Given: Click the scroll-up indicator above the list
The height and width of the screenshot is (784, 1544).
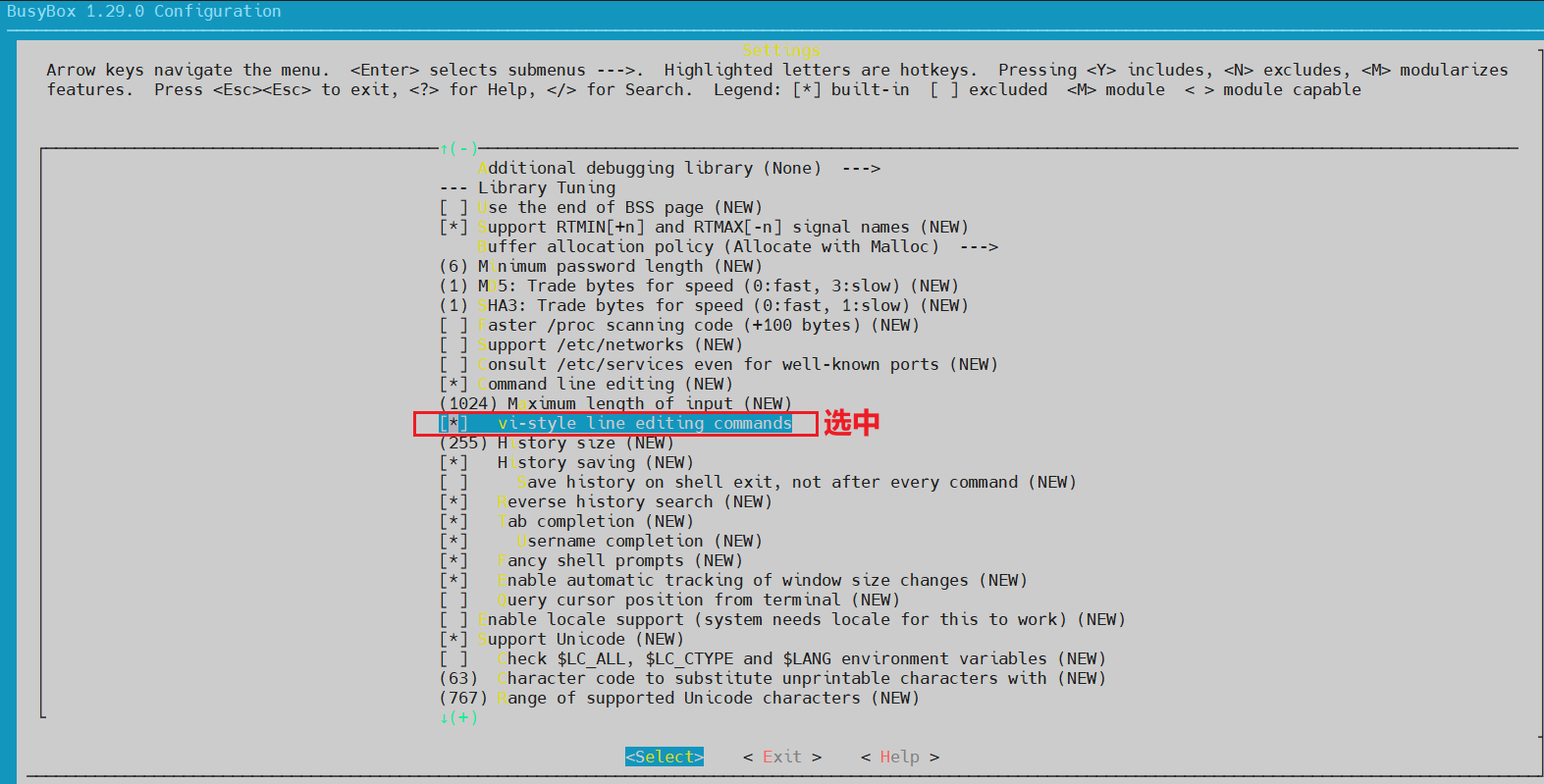Looking at the screenshot, I should pos(458,148).
